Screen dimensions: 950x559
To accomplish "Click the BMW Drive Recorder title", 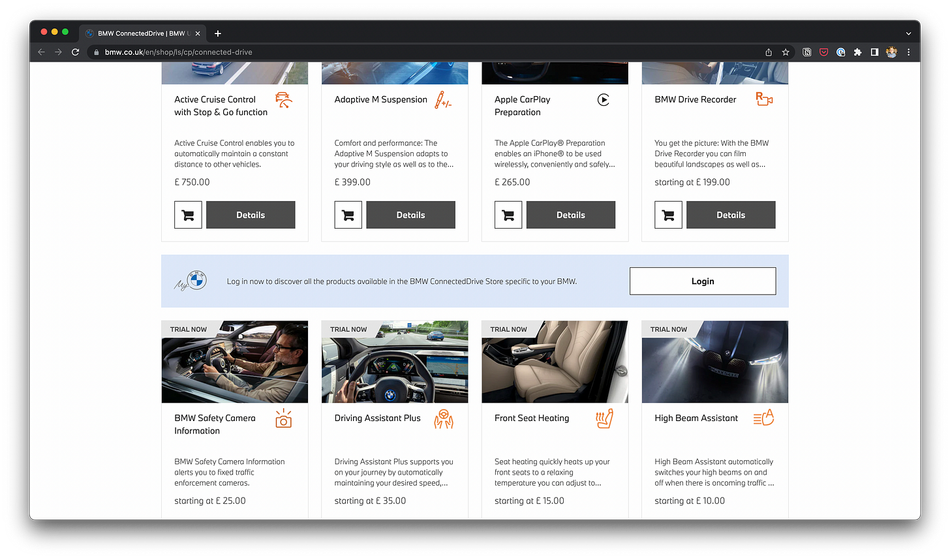I will pyautogui.click(x=695, y=99).
